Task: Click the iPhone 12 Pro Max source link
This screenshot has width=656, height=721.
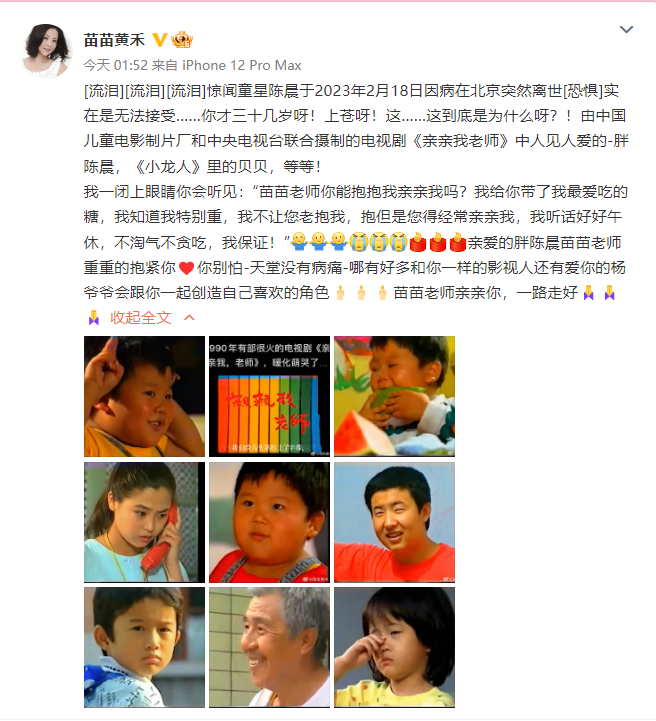Action: click(242, 65)
